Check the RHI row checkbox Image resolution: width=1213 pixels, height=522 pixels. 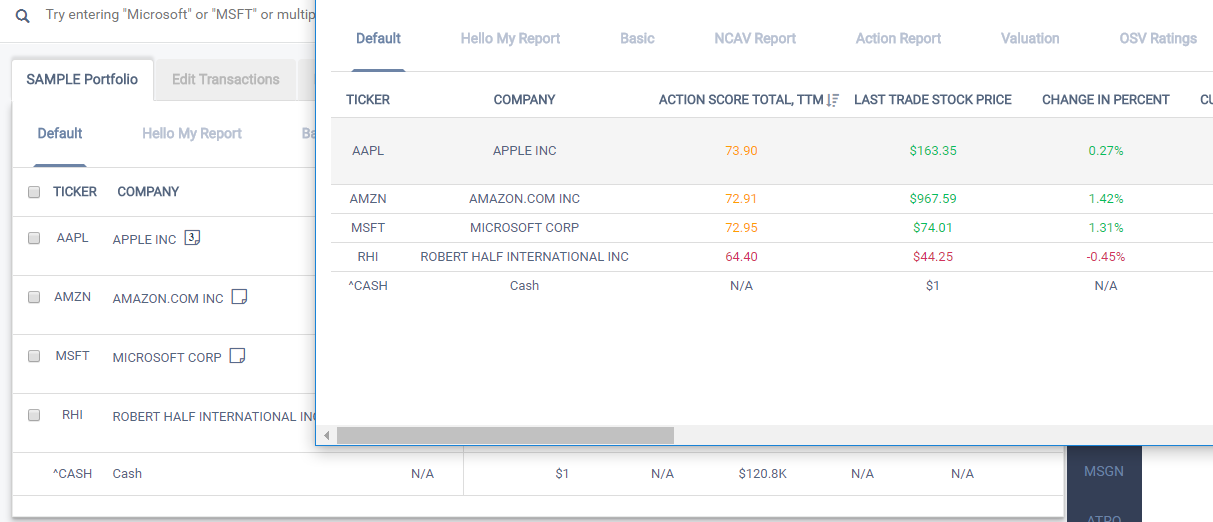click(34, 414)
